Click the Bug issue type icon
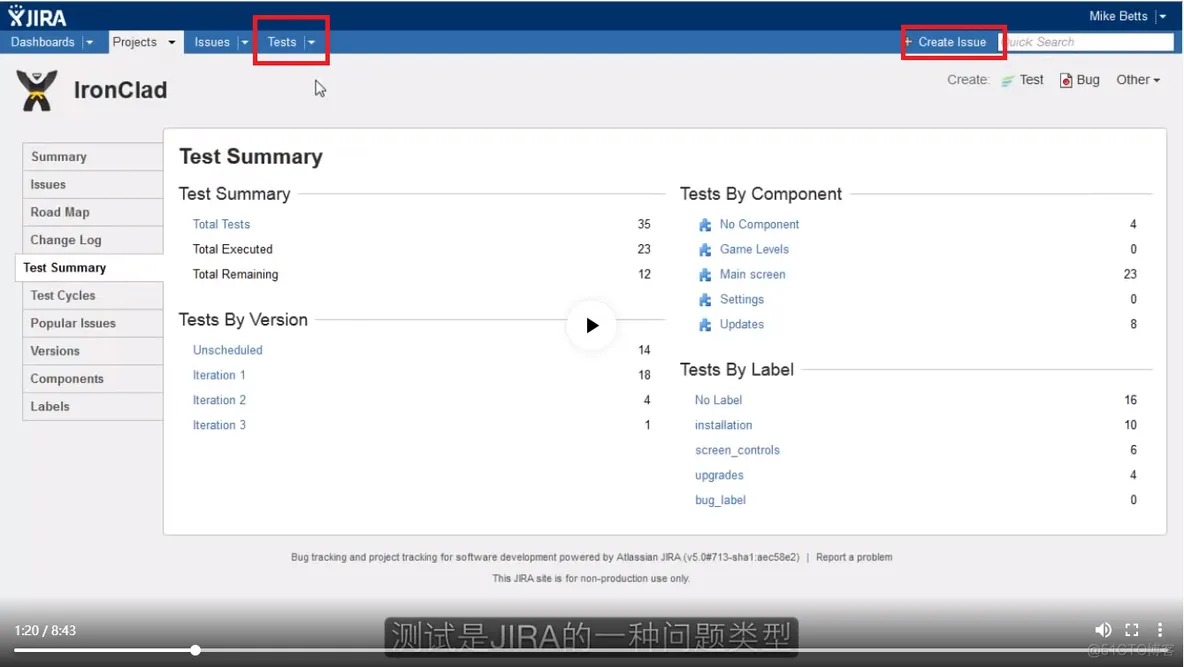 click(x=1065, y=81)
